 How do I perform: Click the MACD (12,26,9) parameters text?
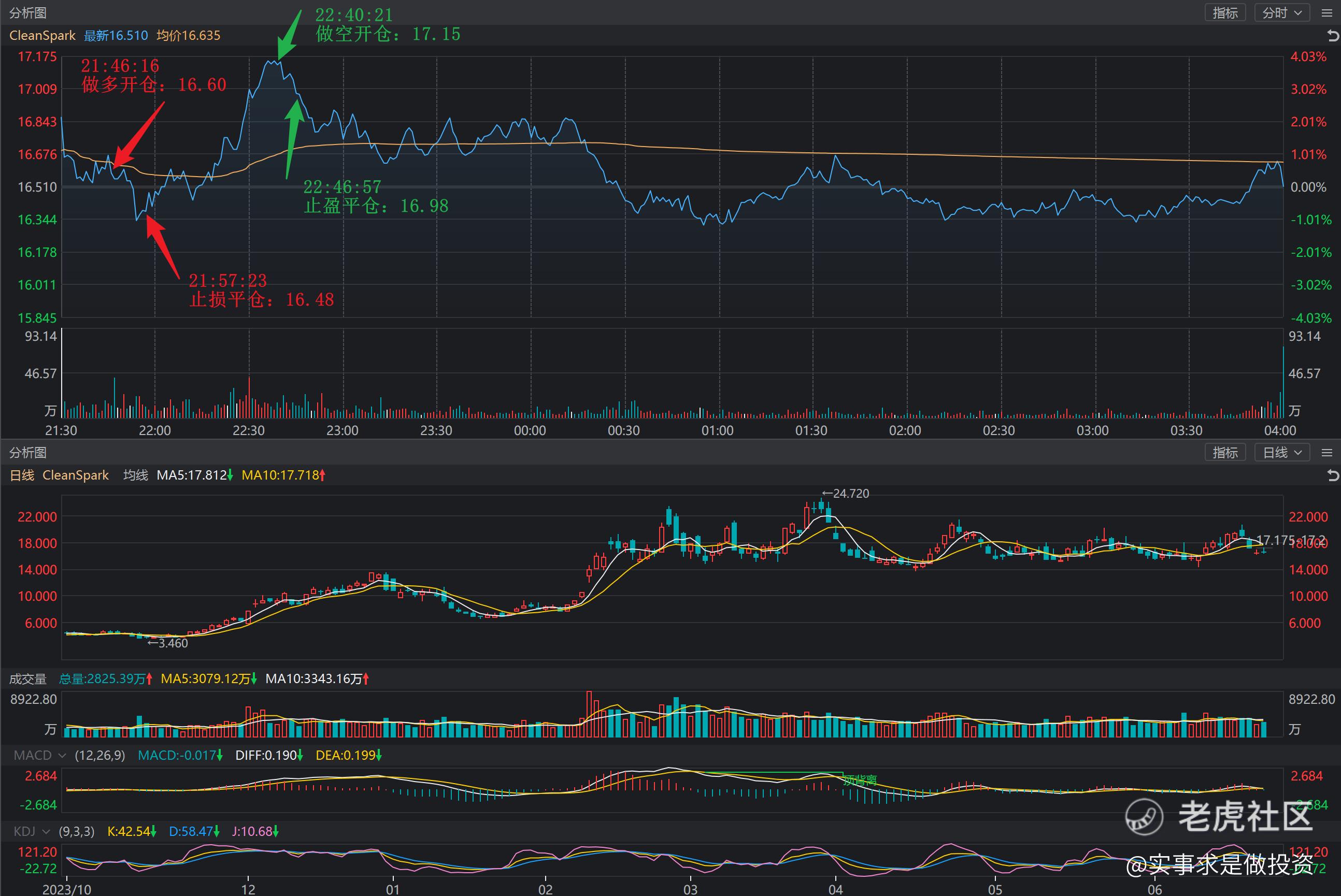100,756
